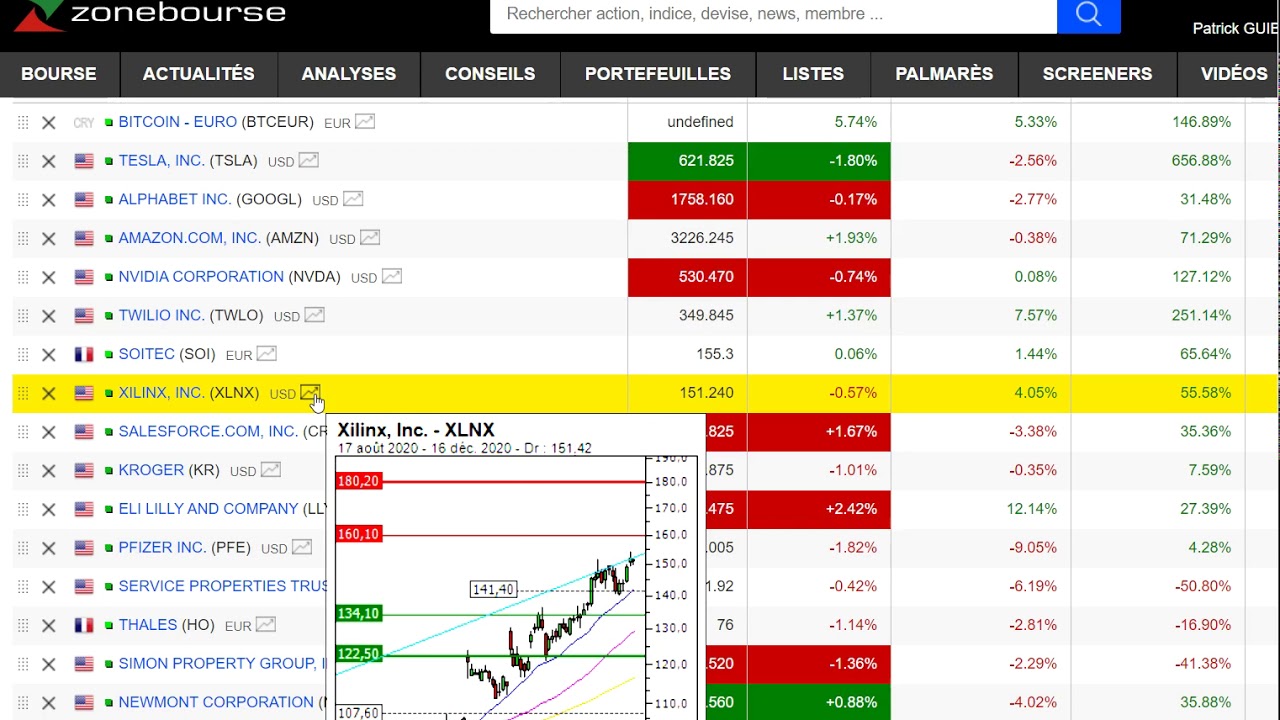The image size is (1280, 720).
Task: Open the chart icon for Twilio Inc.
Action: (x=314, y=315)
